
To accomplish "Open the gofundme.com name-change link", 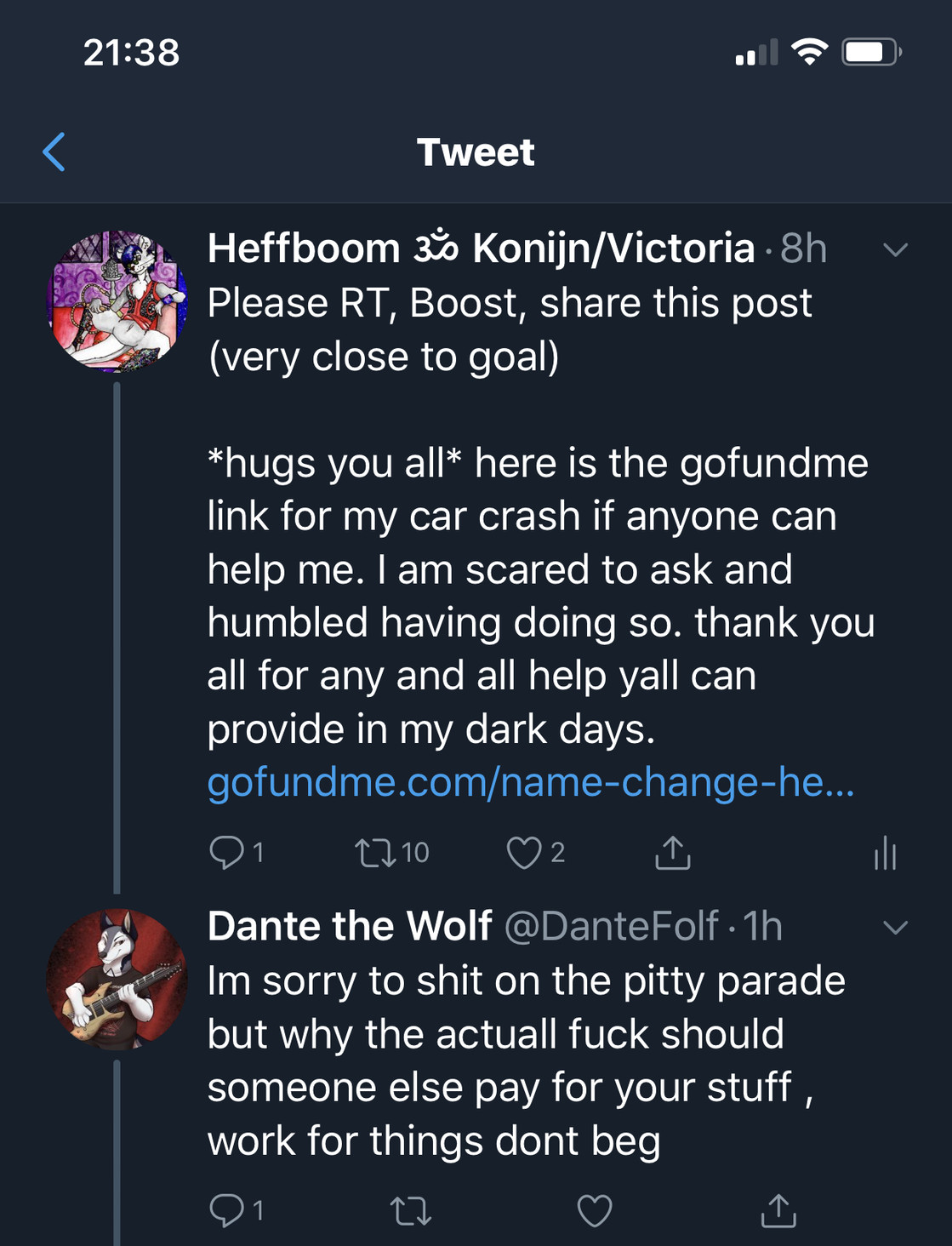I will click(x=530, y=782).
